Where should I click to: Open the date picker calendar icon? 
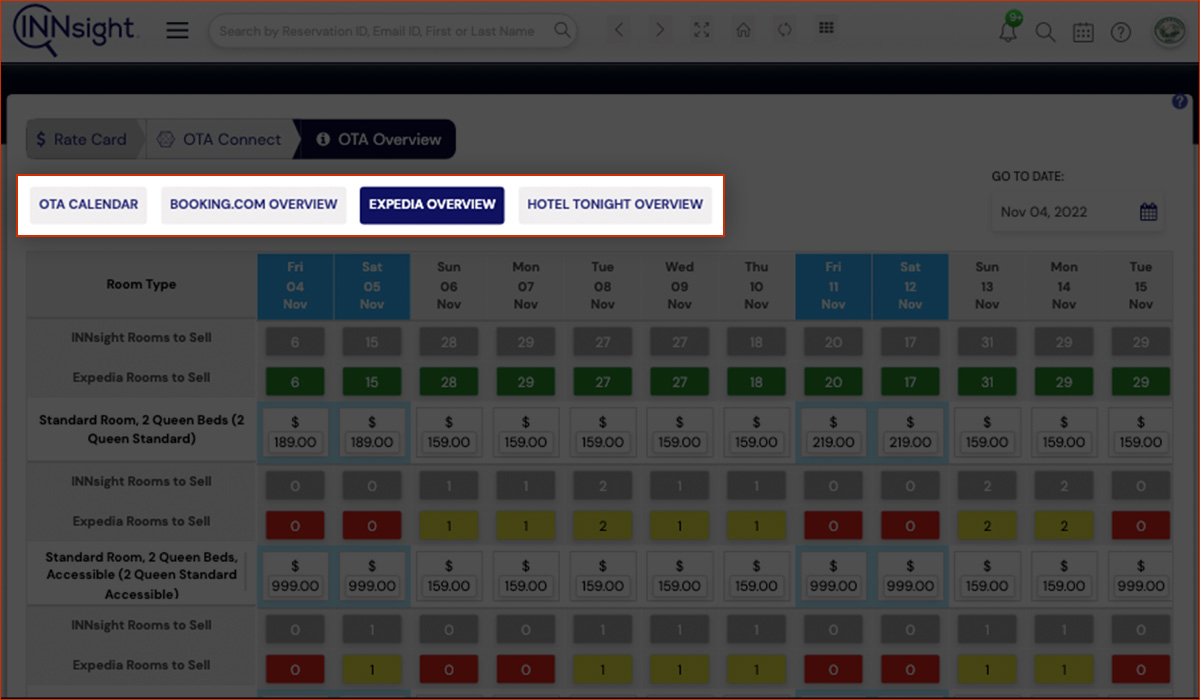pyautogui.click(x=1148, y=212)
